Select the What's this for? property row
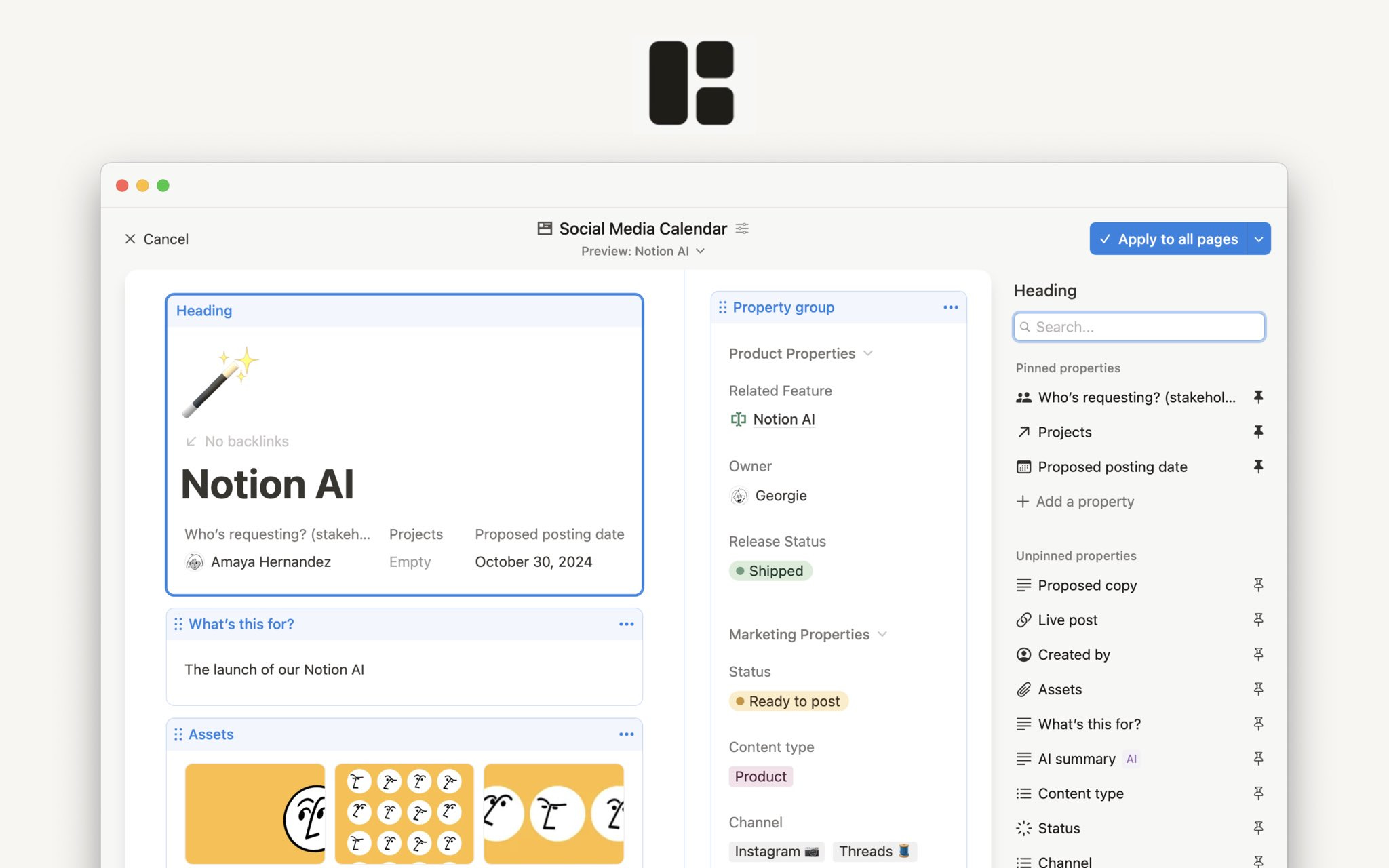The image size is (1389, 868). coord(1139,724)
